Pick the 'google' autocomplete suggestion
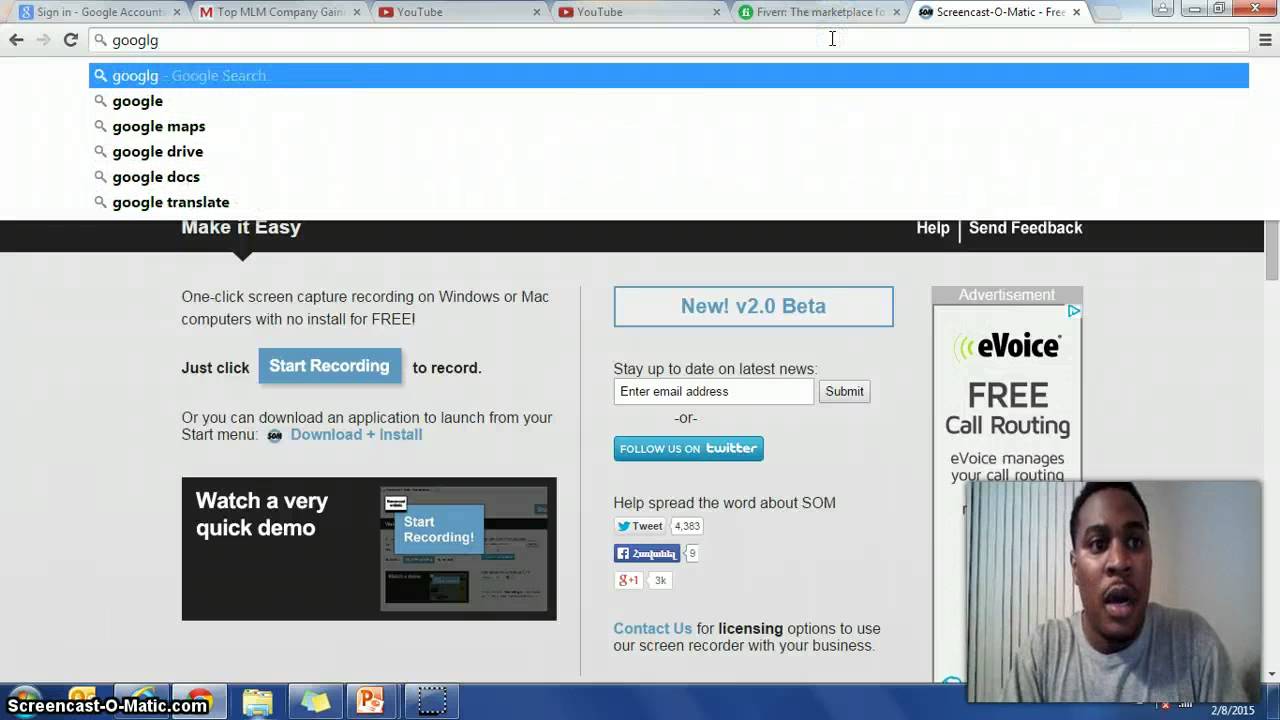The height and width of the screenshot is (720, 1280). click(669, 101)
